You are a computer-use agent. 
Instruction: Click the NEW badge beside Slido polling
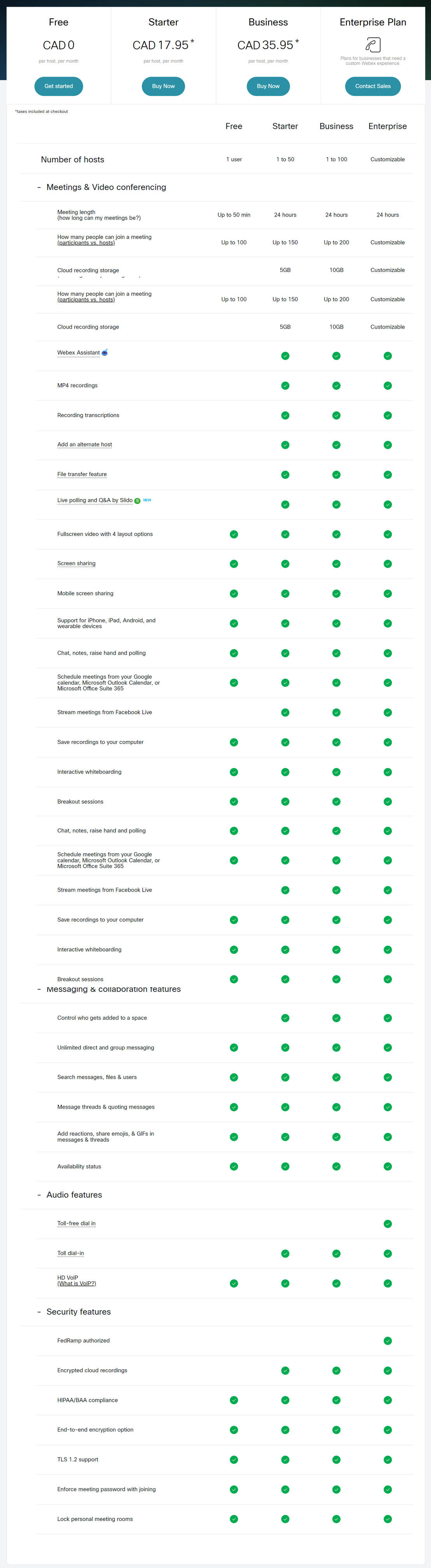pyautogui.click(x=147, y=500)
